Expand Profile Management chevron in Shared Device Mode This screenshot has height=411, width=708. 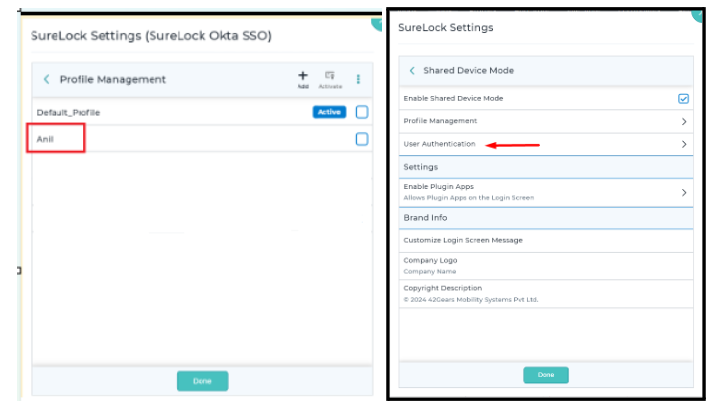684,121
